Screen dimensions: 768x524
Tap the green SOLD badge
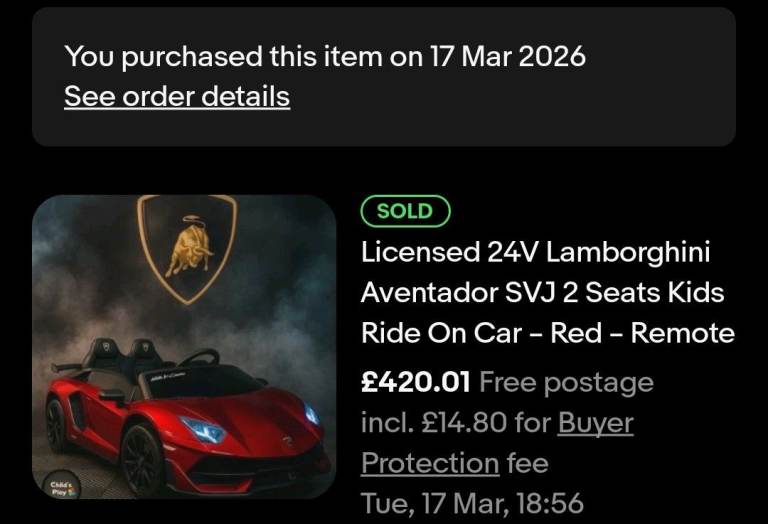(x=405, y=211)
